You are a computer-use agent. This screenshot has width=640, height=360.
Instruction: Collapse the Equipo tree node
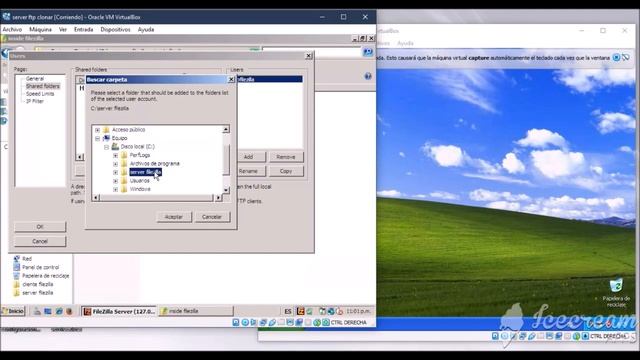98,138
